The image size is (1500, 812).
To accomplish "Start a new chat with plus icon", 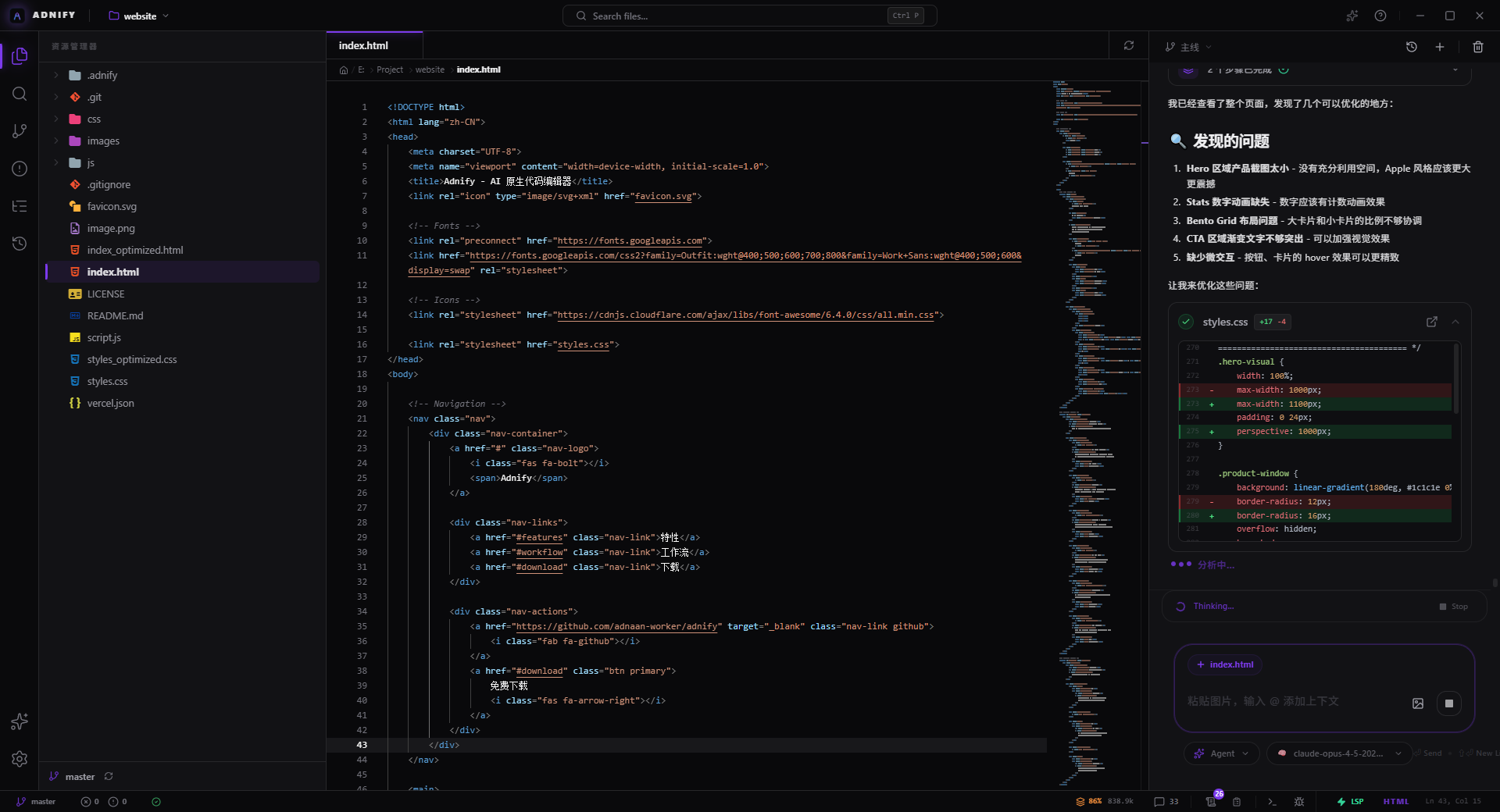I will coord(1440,47).
